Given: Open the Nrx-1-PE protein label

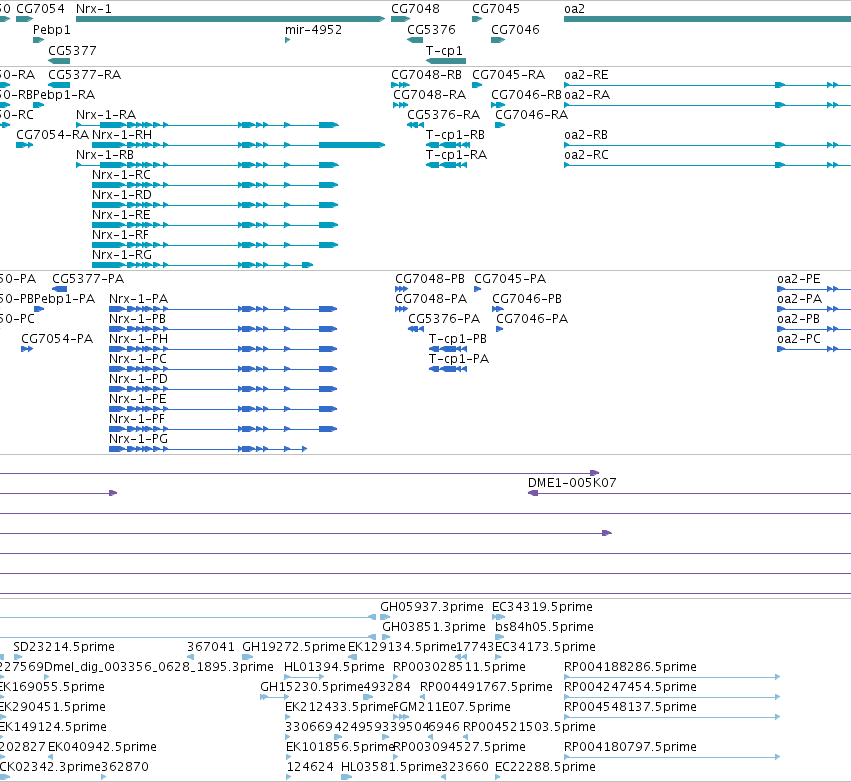Looking at the screenshot, I should click(137, 399).
